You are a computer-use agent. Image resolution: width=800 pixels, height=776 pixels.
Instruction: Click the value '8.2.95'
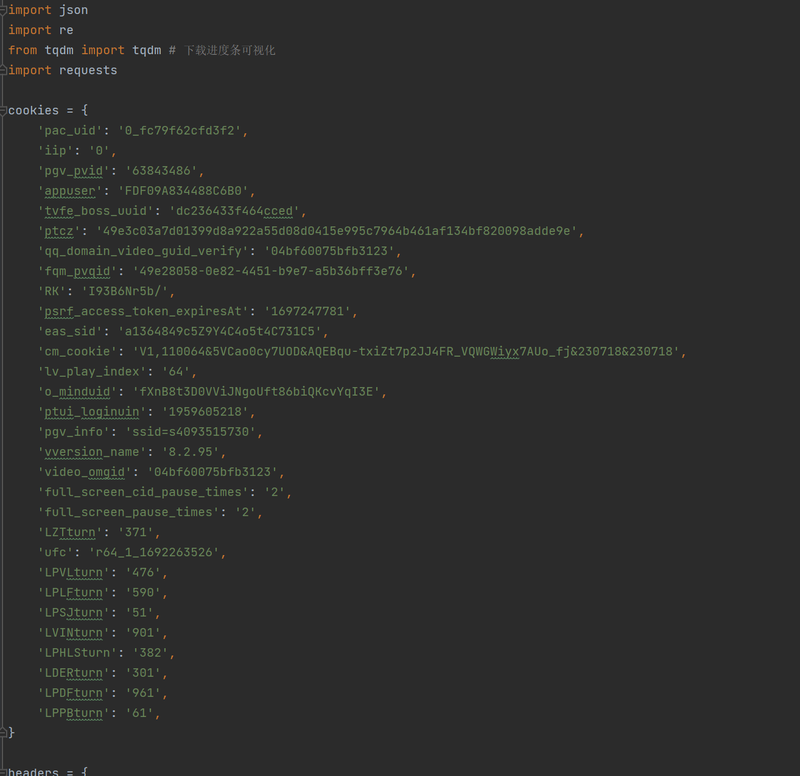(x=190, y=452)
